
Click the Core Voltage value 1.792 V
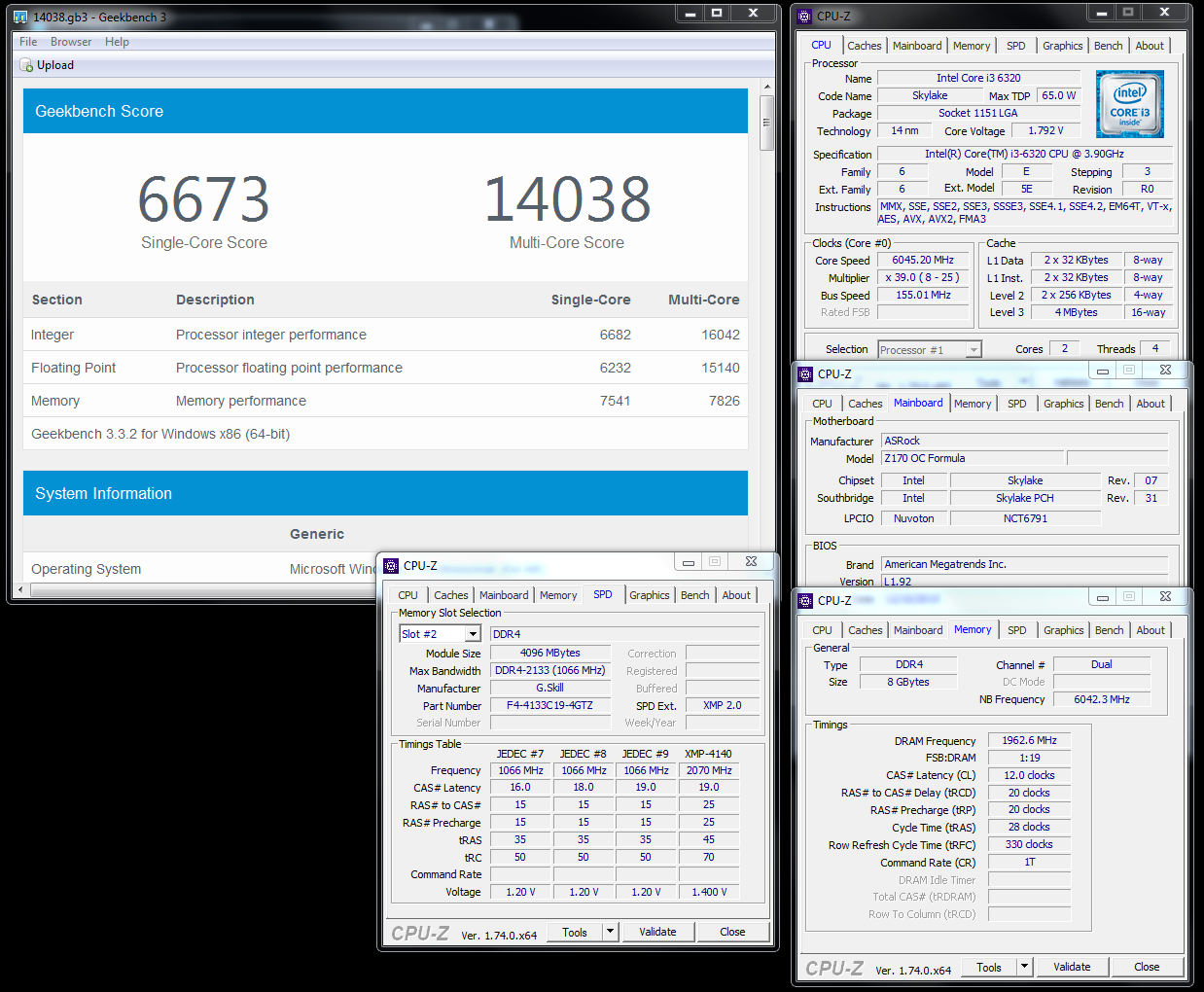point(1045,130)
